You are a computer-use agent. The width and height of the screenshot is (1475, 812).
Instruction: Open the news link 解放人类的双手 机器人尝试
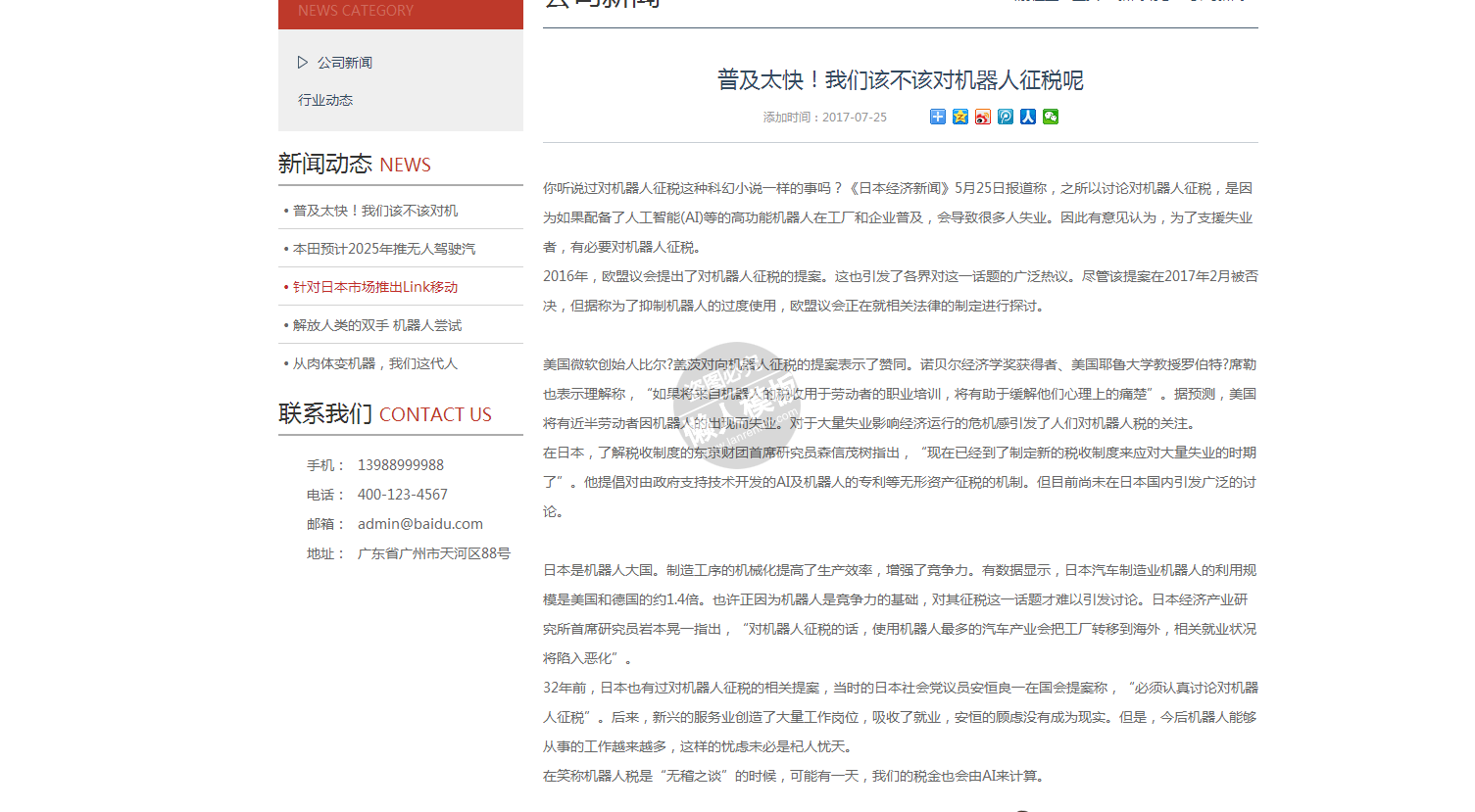(x=377, y=325)
